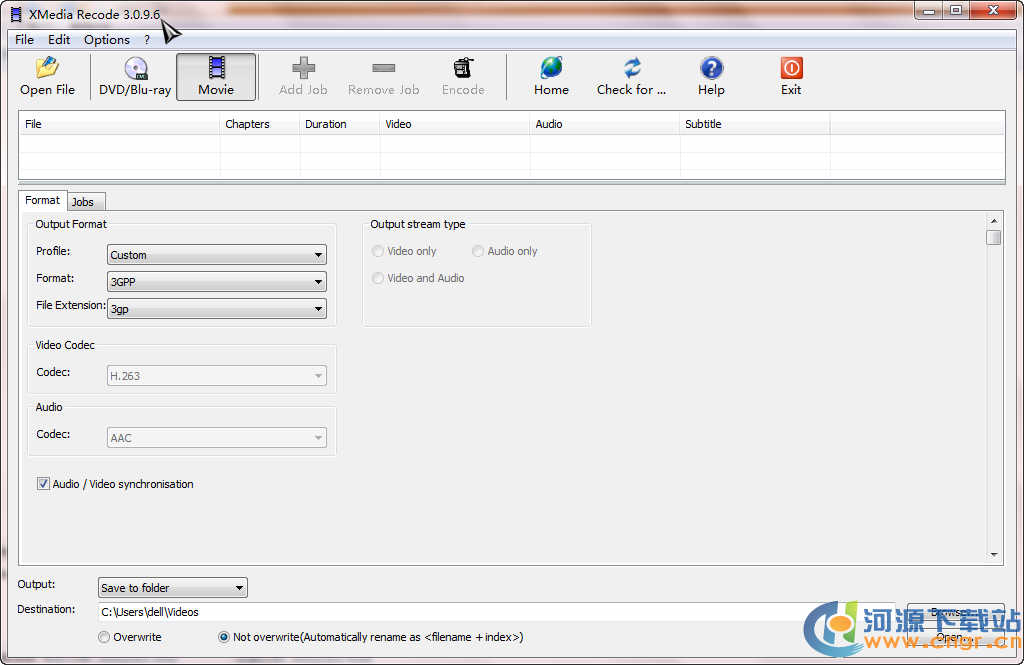Choose the Not overwrite radio option
1024x665 pixels.
tap(224, 637)
